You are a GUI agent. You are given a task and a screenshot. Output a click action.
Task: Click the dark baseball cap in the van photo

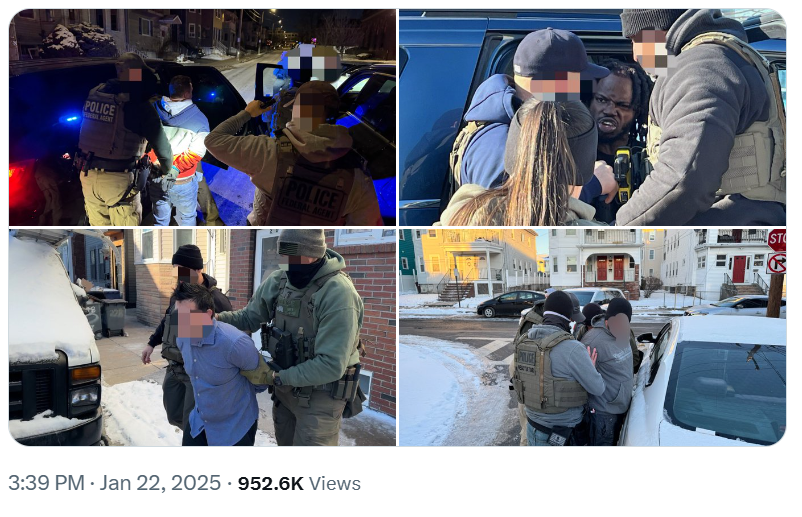click(556, 55)
